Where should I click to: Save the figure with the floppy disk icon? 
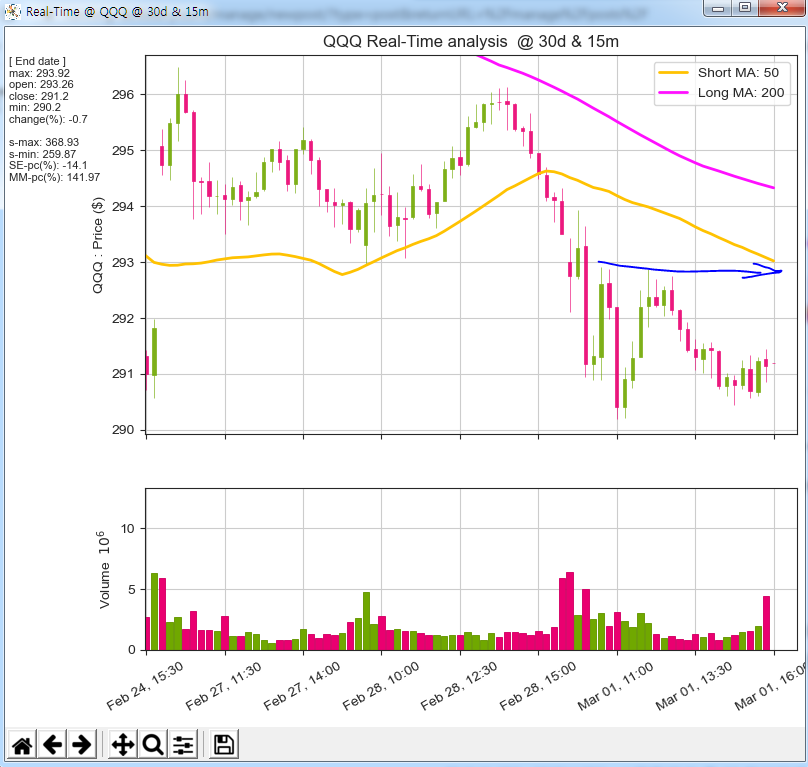pyautogui.click(x=224, y=745)
